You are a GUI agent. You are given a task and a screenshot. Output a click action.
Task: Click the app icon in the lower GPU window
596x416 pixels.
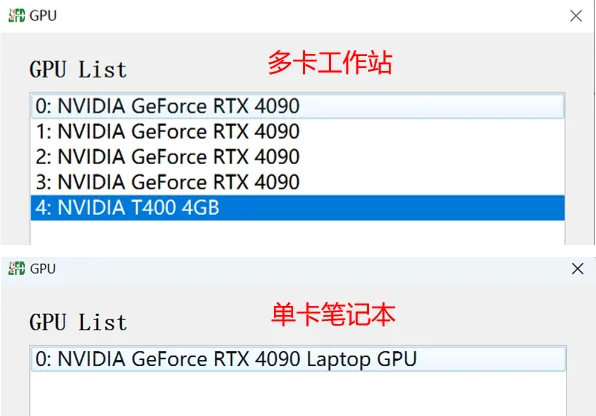click(x=17, y=268)
